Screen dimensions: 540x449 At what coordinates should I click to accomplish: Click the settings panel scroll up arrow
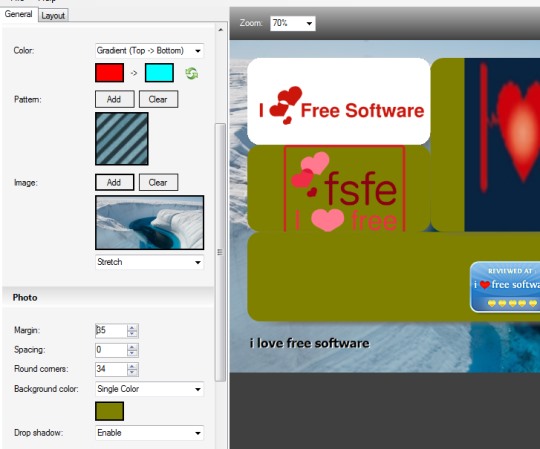click(220, 30)
